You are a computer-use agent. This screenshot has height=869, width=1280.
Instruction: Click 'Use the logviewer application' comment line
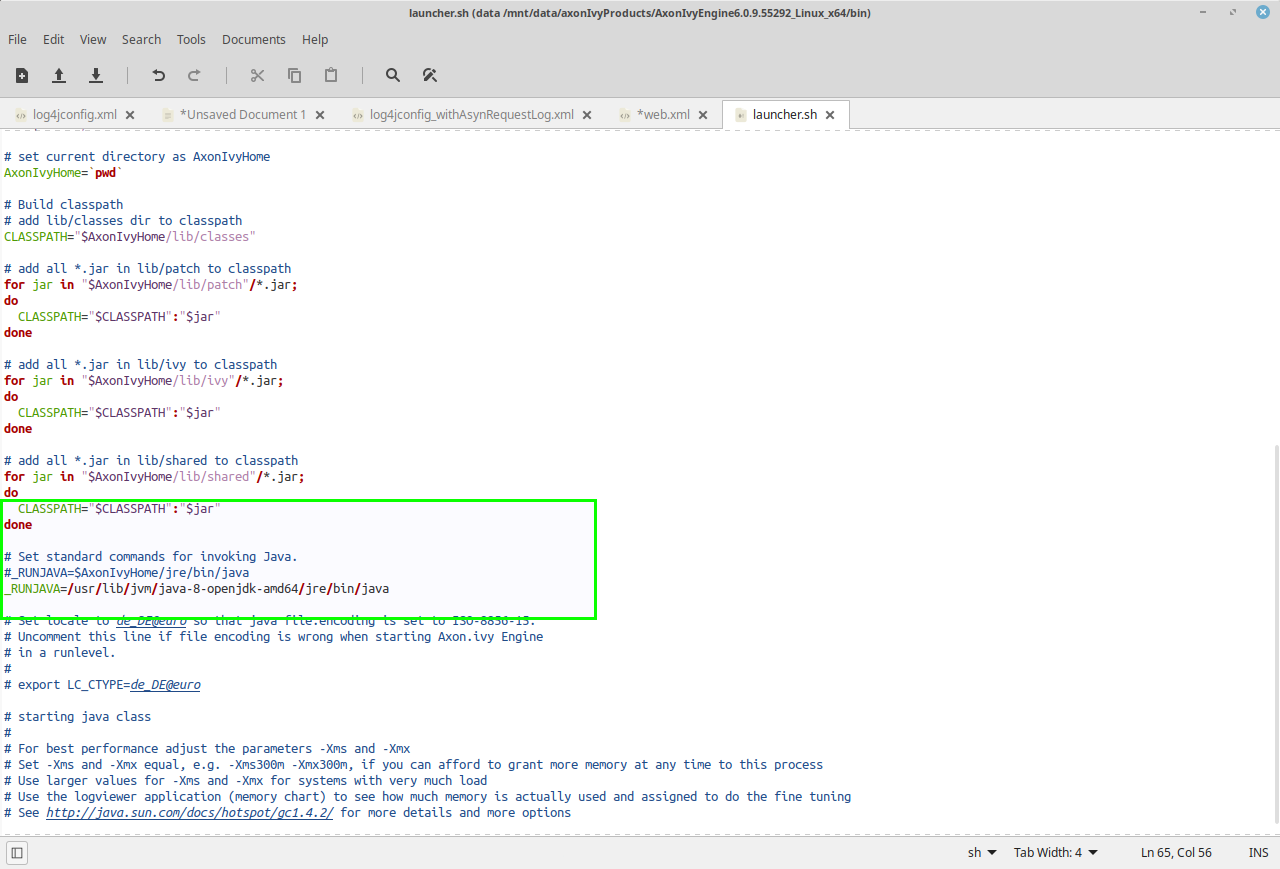pyautogui.click(x=428, y=797)
